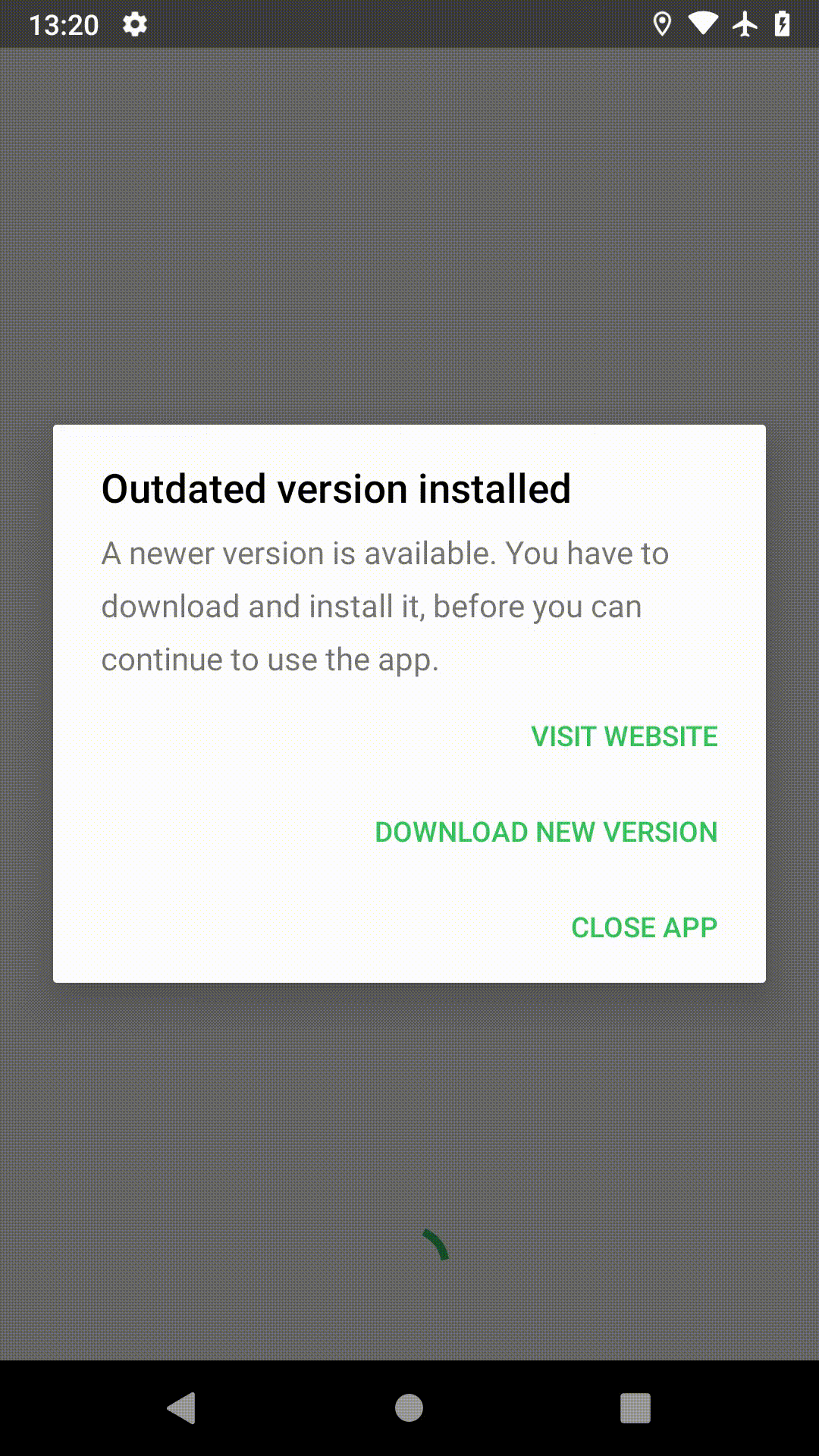The height and width of the screenshot is (1456, 819).
Task: Tap the battery charging status icon
Action: coord(782,24)
